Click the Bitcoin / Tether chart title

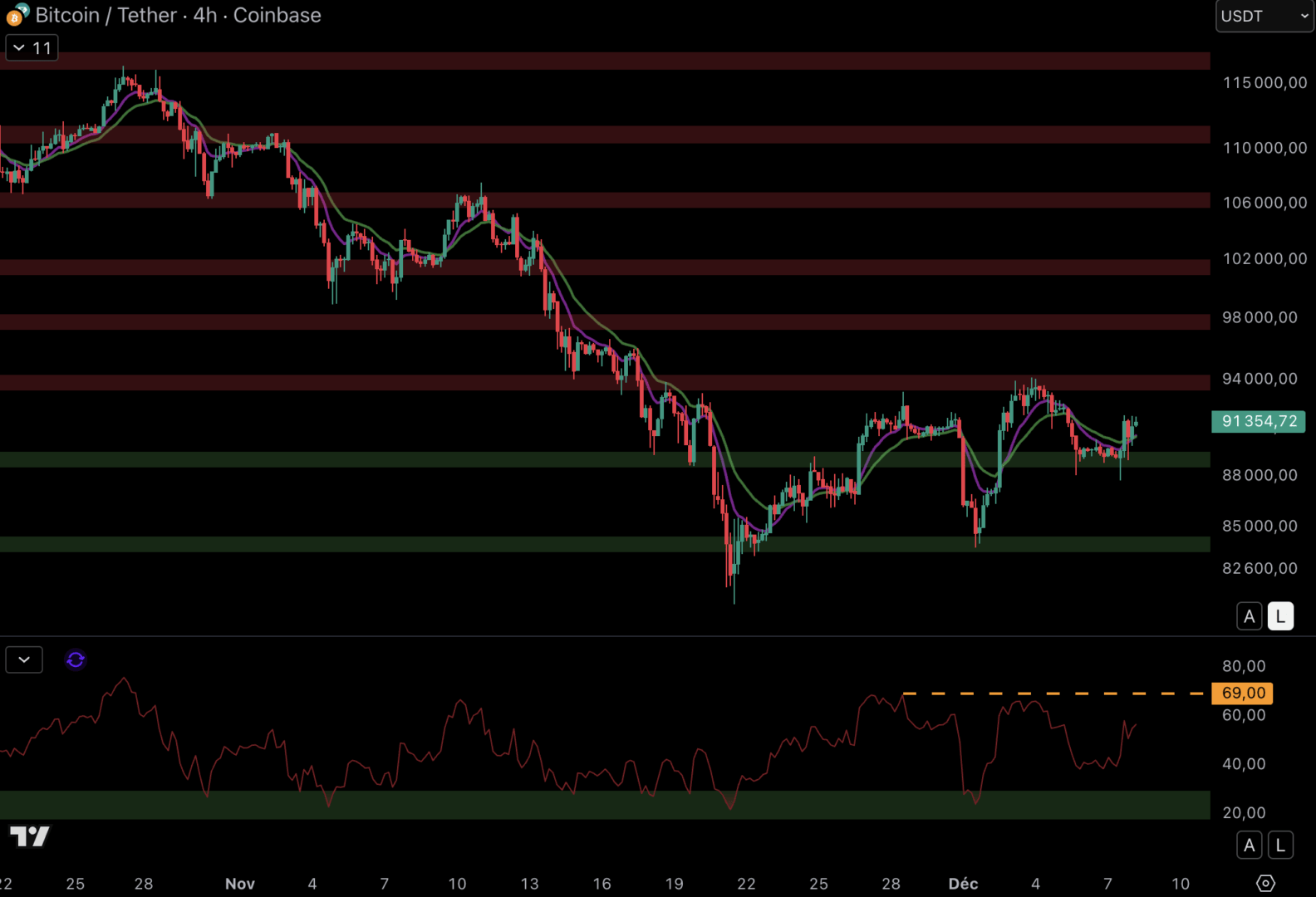click(178, 15)
